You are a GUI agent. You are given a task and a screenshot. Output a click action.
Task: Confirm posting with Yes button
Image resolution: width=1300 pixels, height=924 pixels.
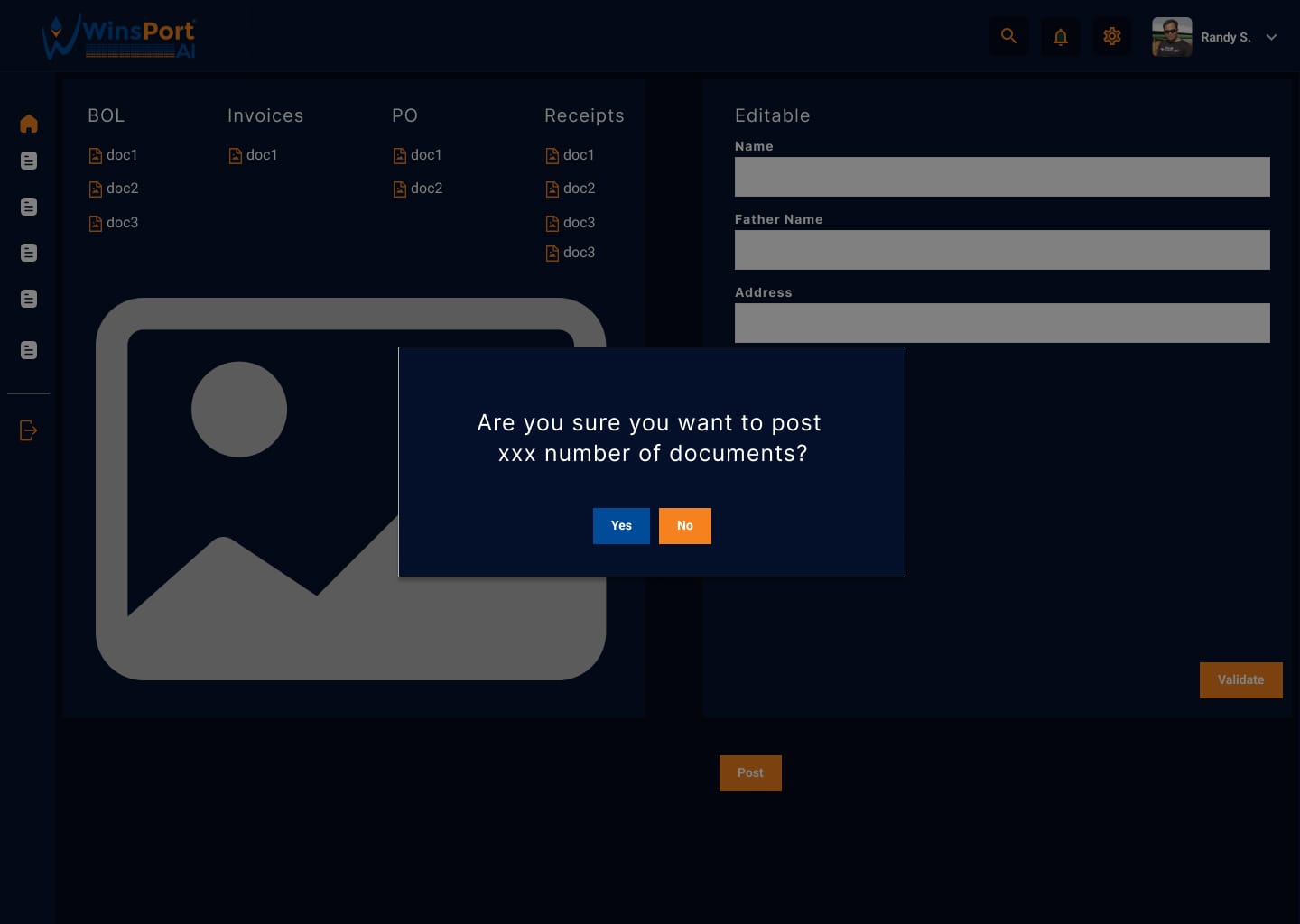[x=621, y=526]
